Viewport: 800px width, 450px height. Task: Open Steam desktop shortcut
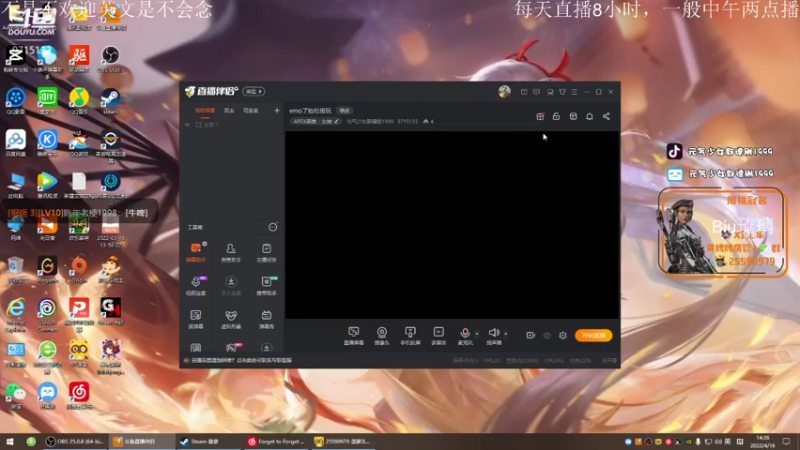coord(110,101)
